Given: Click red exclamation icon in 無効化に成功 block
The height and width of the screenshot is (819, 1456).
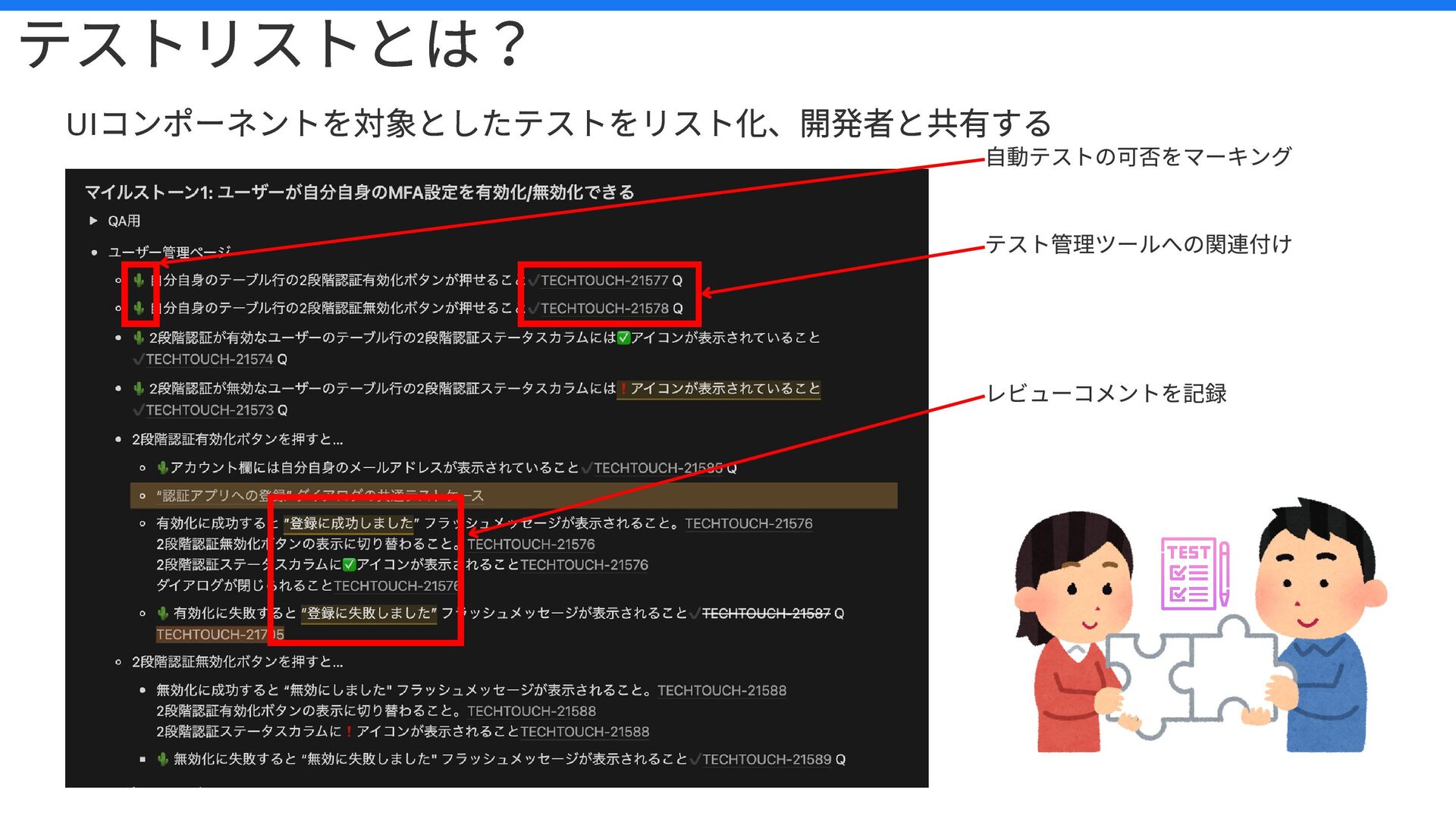Looking at the screenshot, I should point(348,732).
